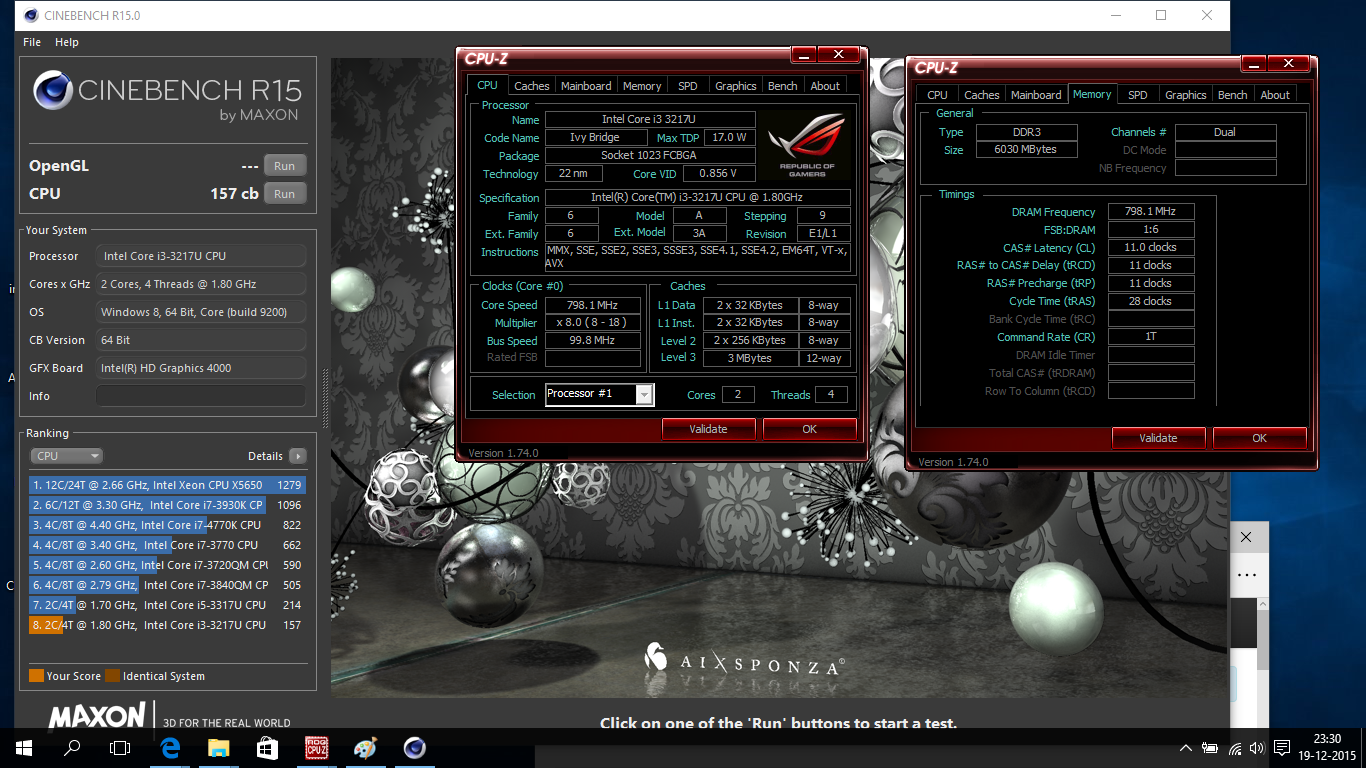Select the i3-3217U ranking row
The image size is (1366, 768).
[x=167, y=625]
